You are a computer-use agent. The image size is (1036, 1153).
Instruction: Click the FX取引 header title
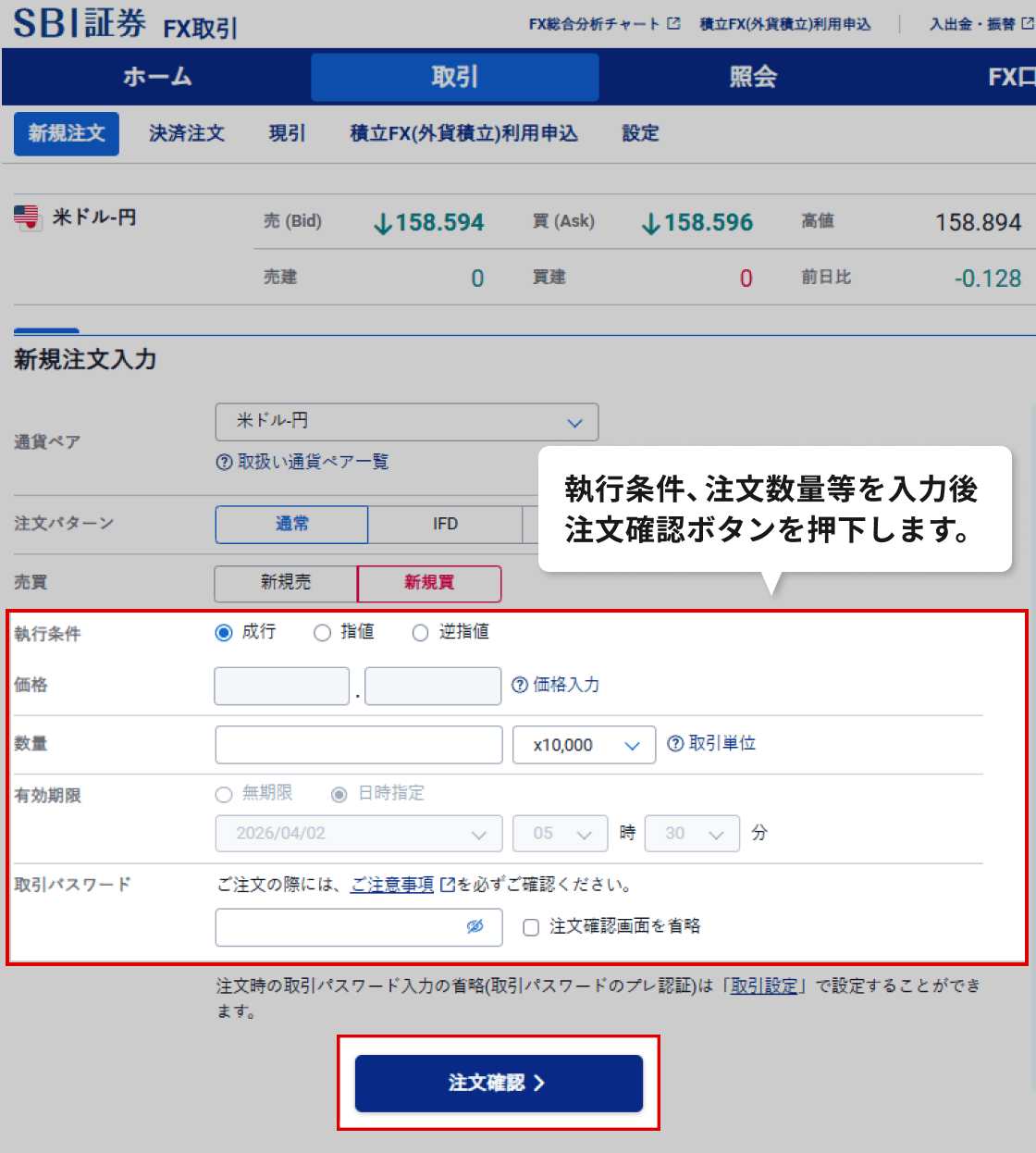pyautogui.click(x=201, y=29)
